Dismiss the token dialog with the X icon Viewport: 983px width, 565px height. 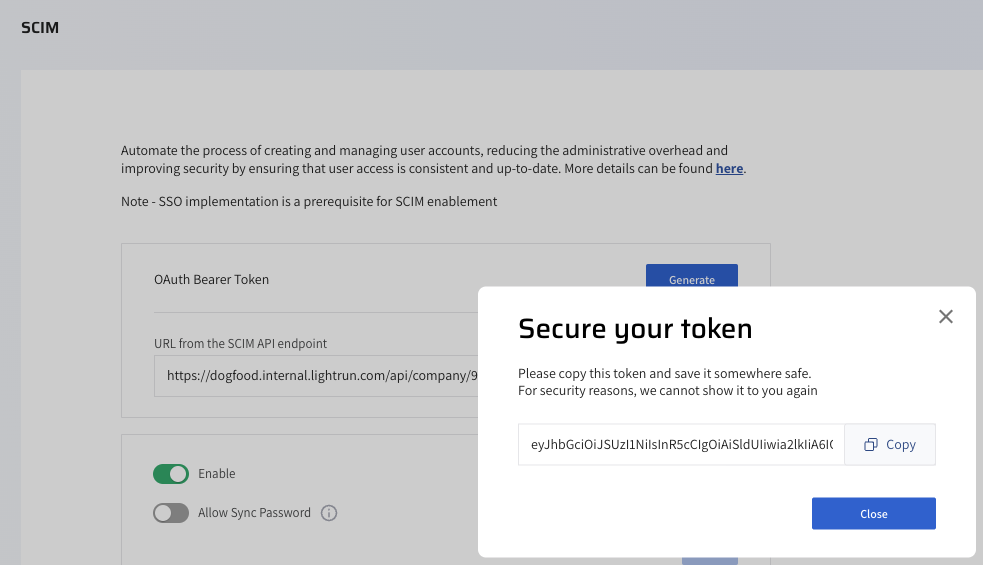945,317
